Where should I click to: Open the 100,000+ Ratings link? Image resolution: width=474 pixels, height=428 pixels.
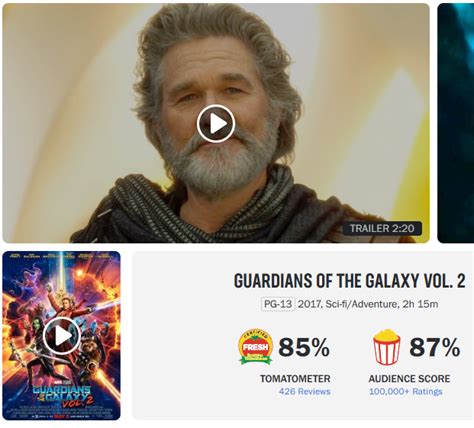(405, 391)
